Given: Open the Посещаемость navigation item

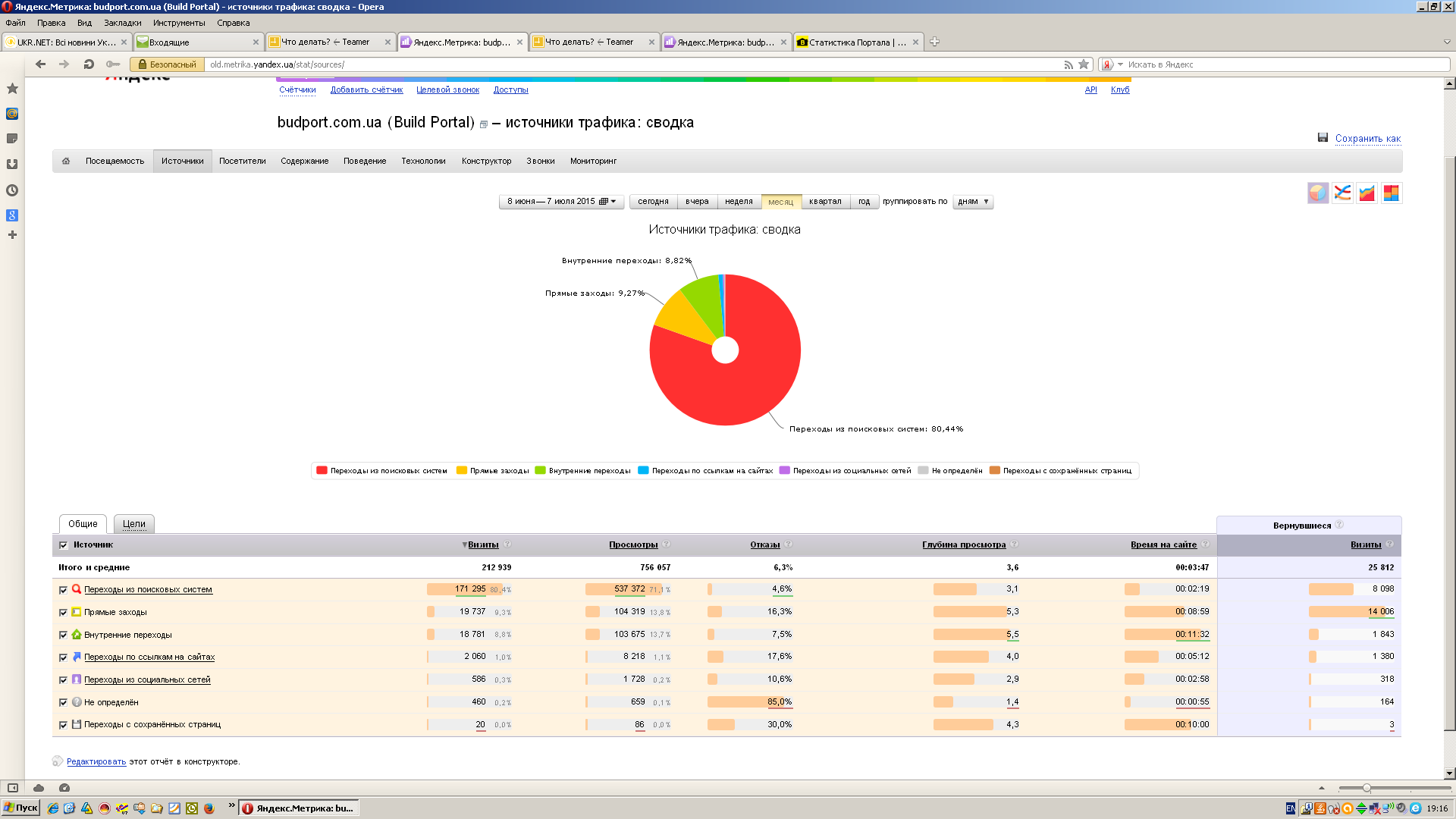Looking at the screenshot, I should click(115, 161).
